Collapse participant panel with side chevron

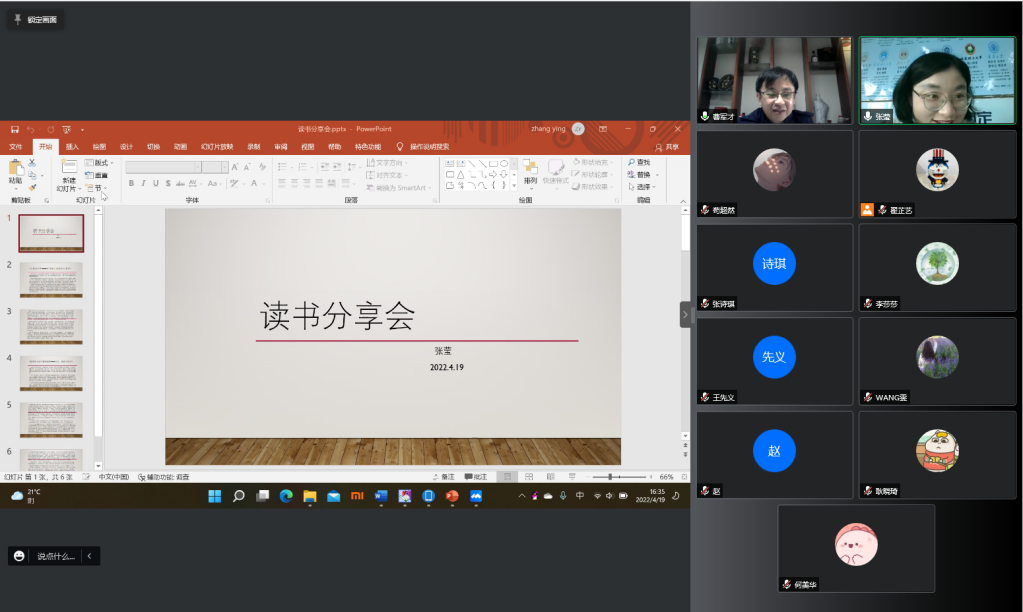coord(685,314)
